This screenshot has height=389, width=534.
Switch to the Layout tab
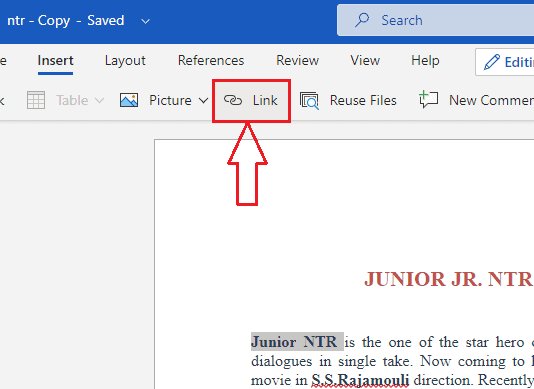[x=125, y=61]
